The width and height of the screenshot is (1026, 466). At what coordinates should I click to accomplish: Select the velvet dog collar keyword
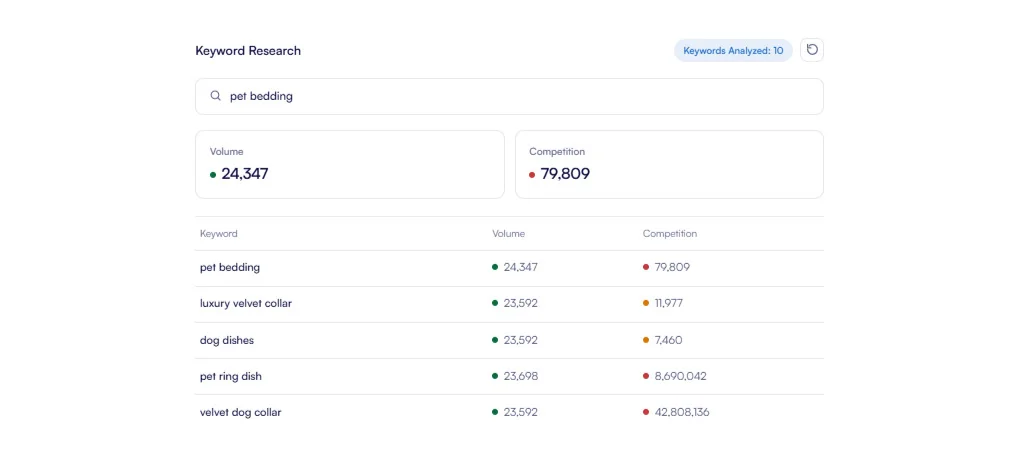point(241,412)
